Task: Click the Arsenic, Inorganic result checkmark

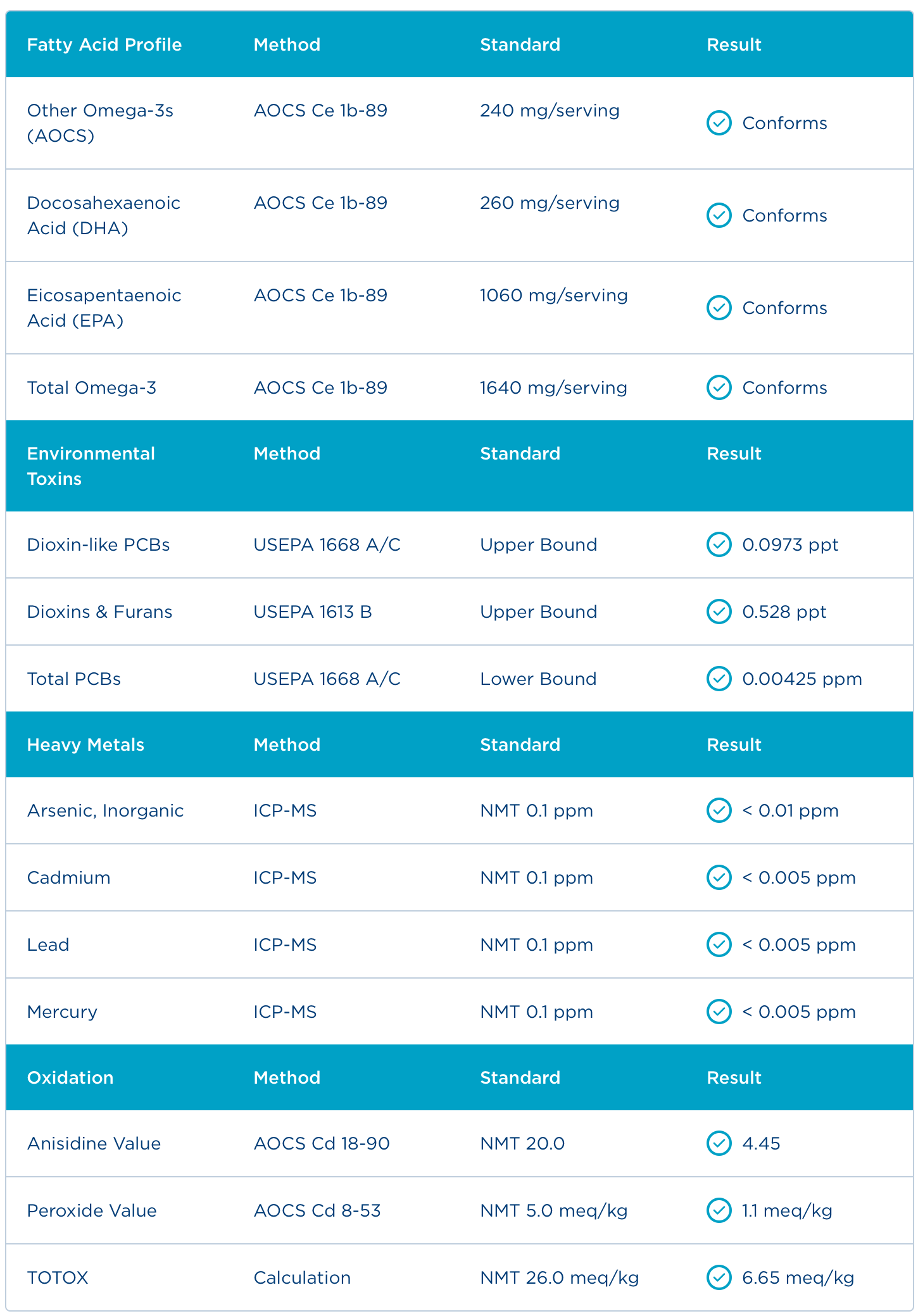Action: [719, 810]
